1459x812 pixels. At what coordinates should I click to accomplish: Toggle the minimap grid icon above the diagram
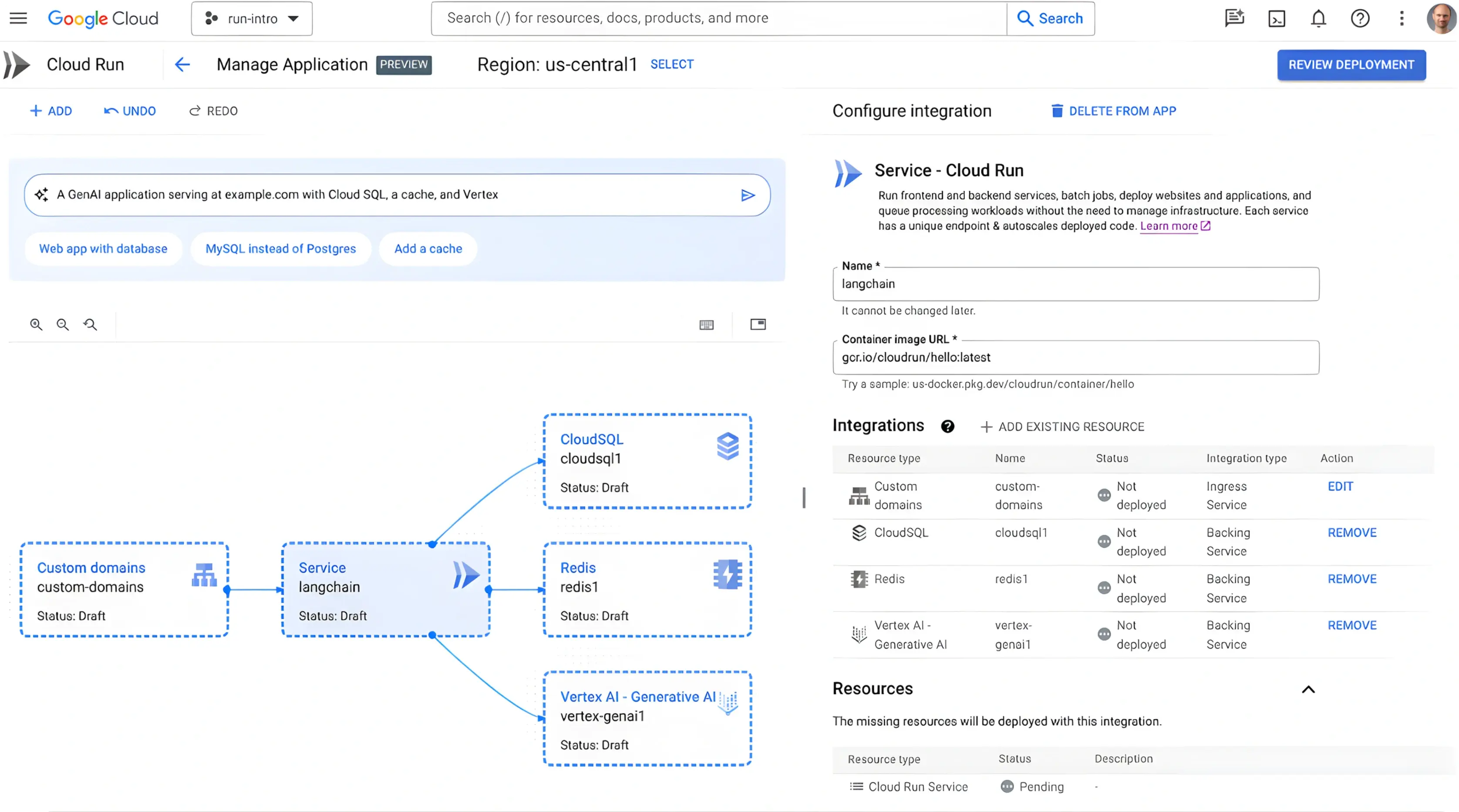pos(706,325)
